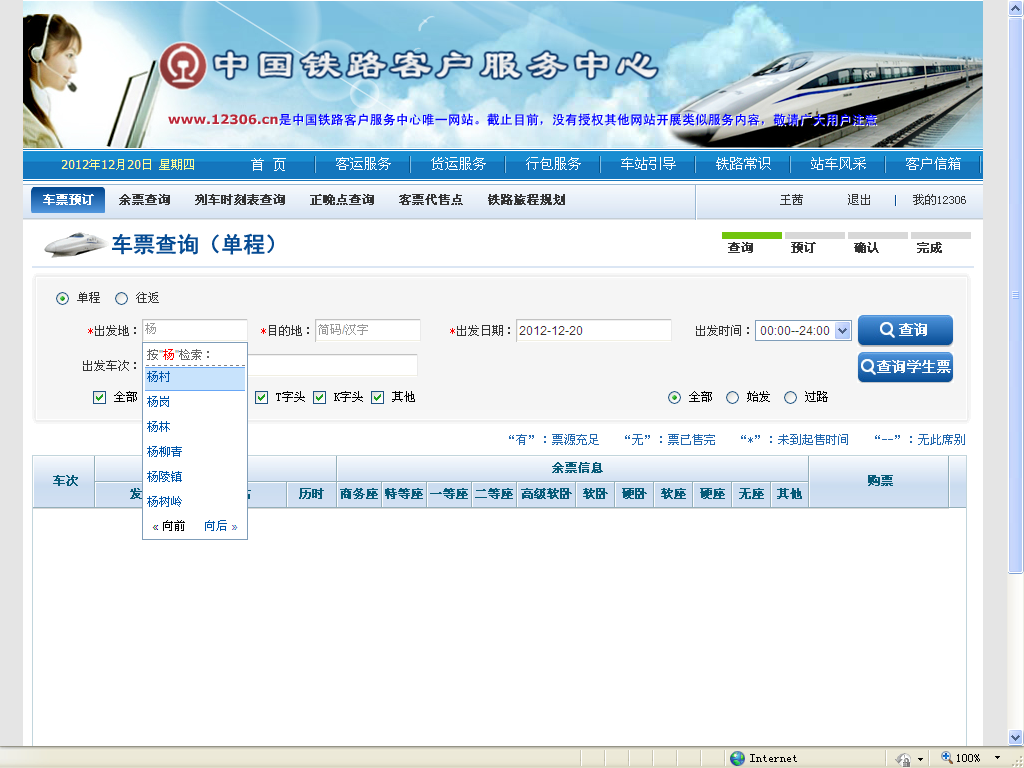This screenshot has width=1024, height=768.
Task: Focus the 出发日期 date field
Action: tap(594, 330)
